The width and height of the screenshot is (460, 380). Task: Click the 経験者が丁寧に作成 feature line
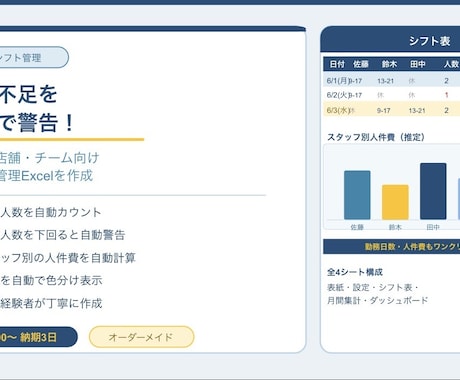pos(51,303)
